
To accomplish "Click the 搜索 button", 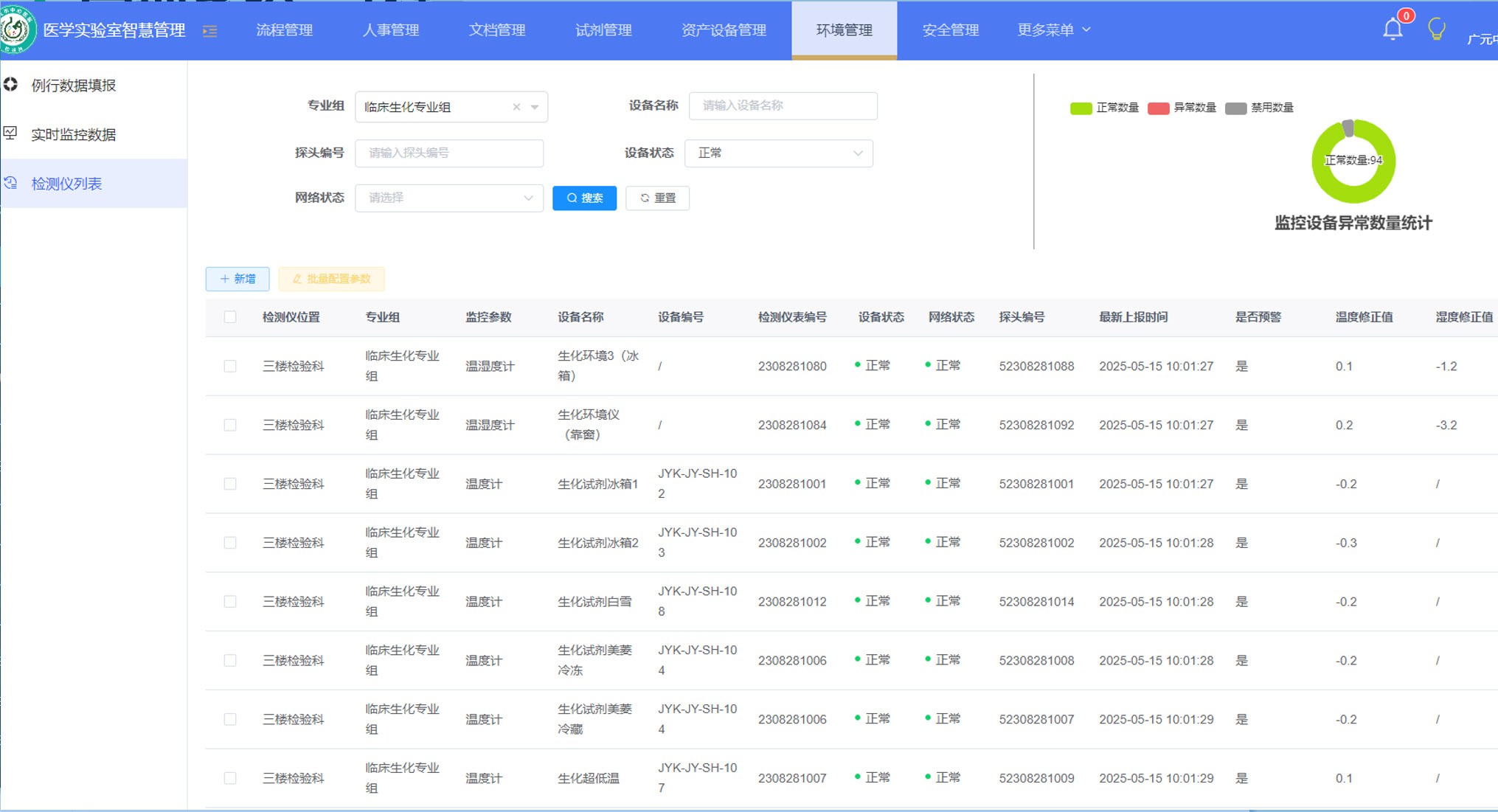I will pyautogui.click(x=584, y=198).
